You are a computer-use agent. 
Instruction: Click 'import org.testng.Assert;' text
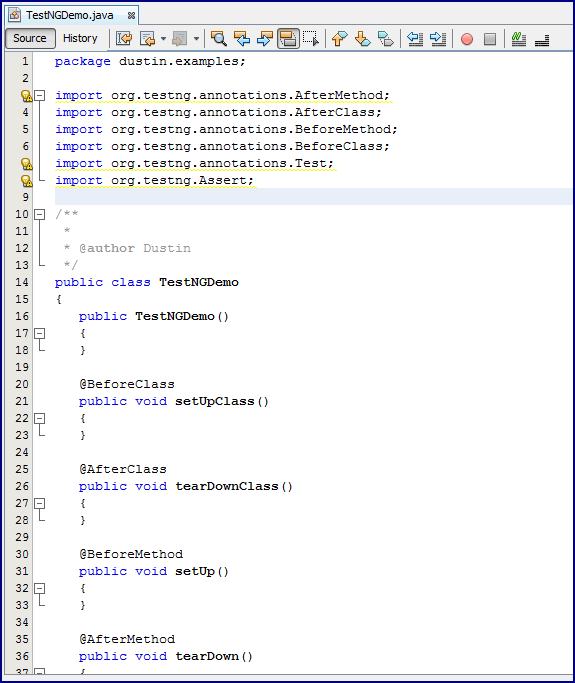coord(154,180)
